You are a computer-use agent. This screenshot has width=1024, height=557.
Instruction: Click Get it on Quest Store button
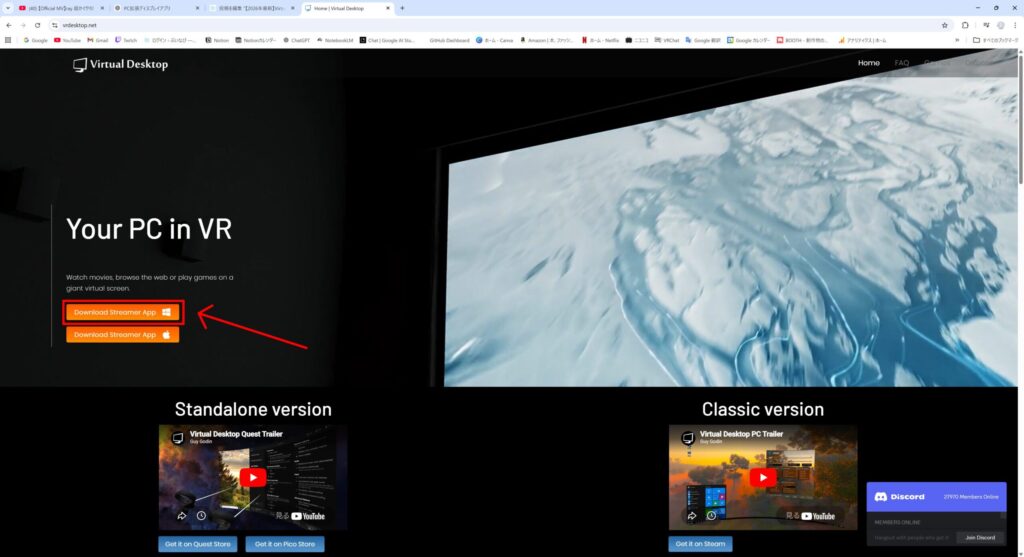[x=197, y=544]
